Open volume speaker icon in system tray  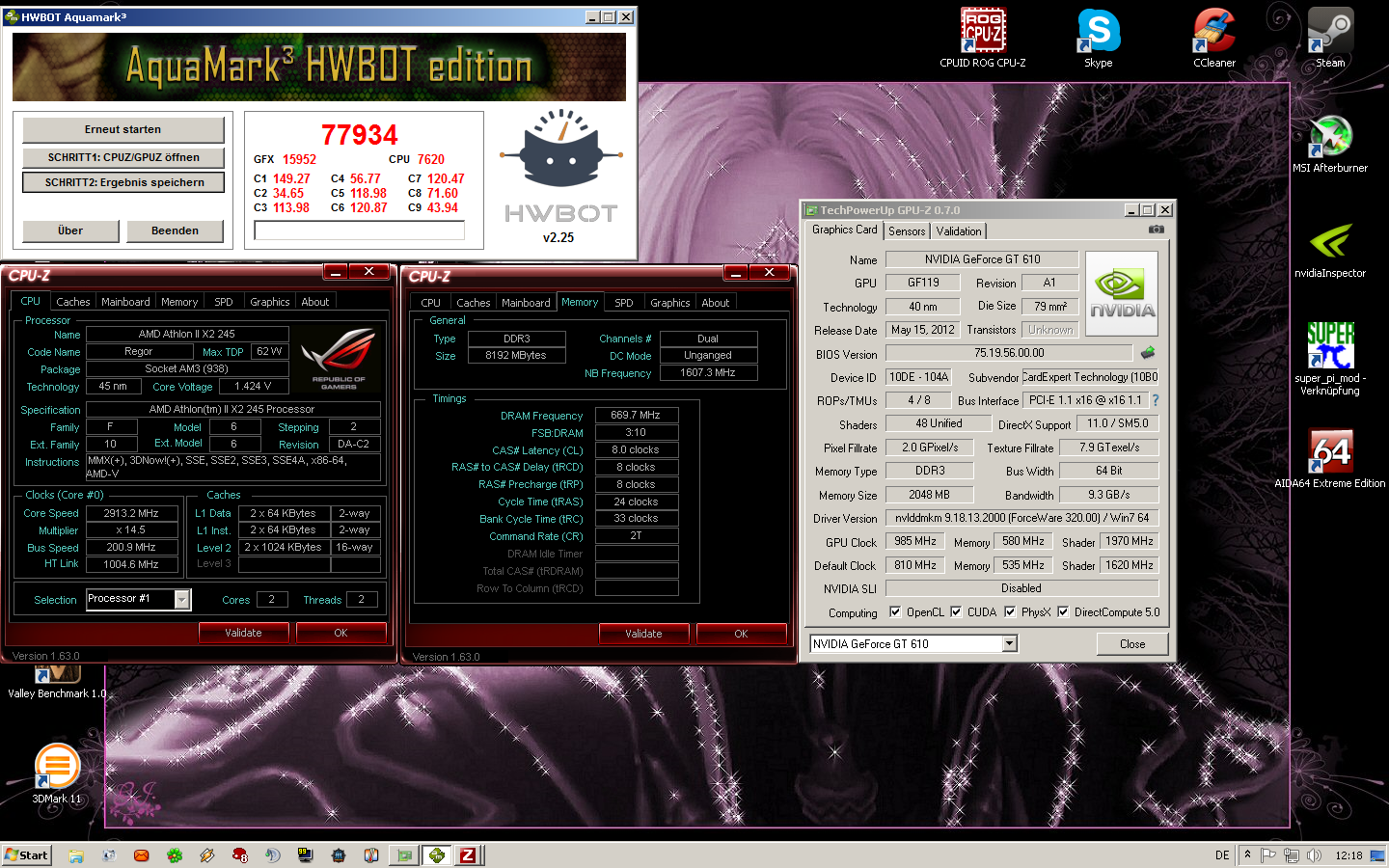(1314, 855)
